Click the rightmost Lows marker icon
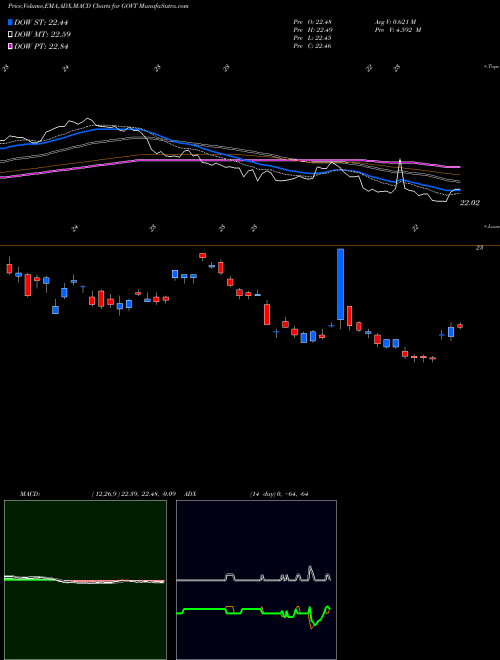The width and height of the screenshot is (500, 660). (x=415, y=228)
